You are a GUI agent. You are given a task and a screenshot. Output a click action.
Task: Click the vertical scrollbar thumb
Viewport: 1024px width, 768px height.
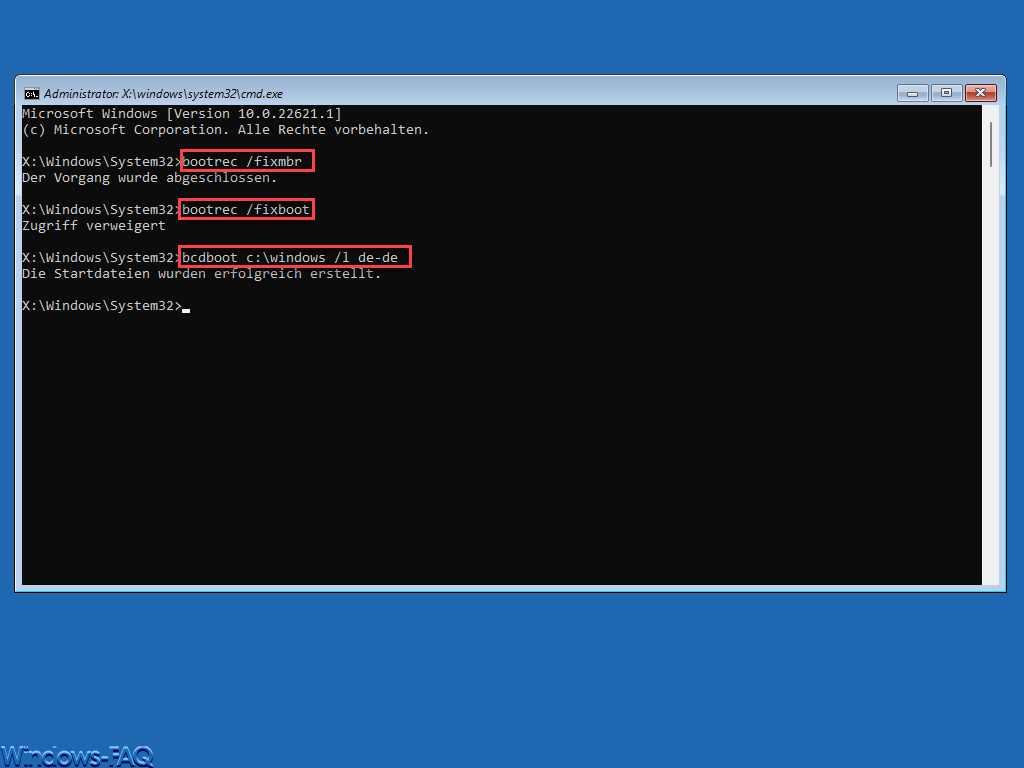tap(991, 144)
